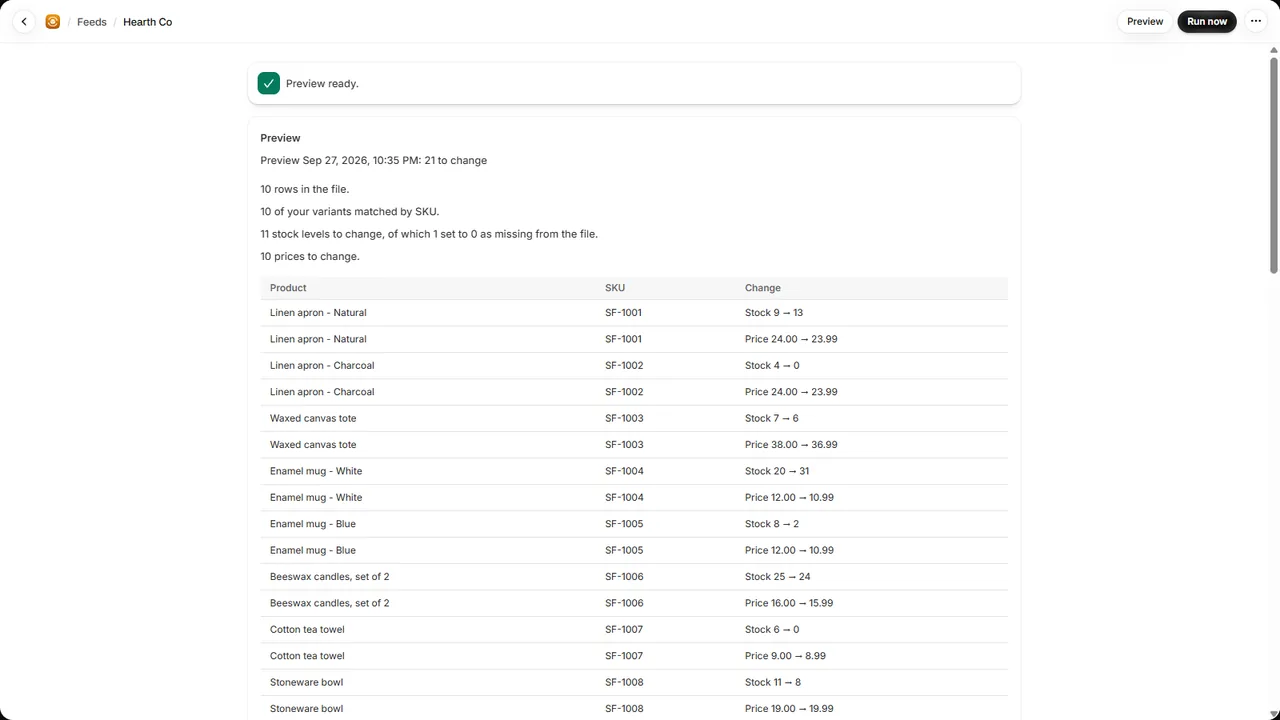Click the '10 rows in the file.' line
Screen dimensions: 1280x720
[x=305, y=189]
